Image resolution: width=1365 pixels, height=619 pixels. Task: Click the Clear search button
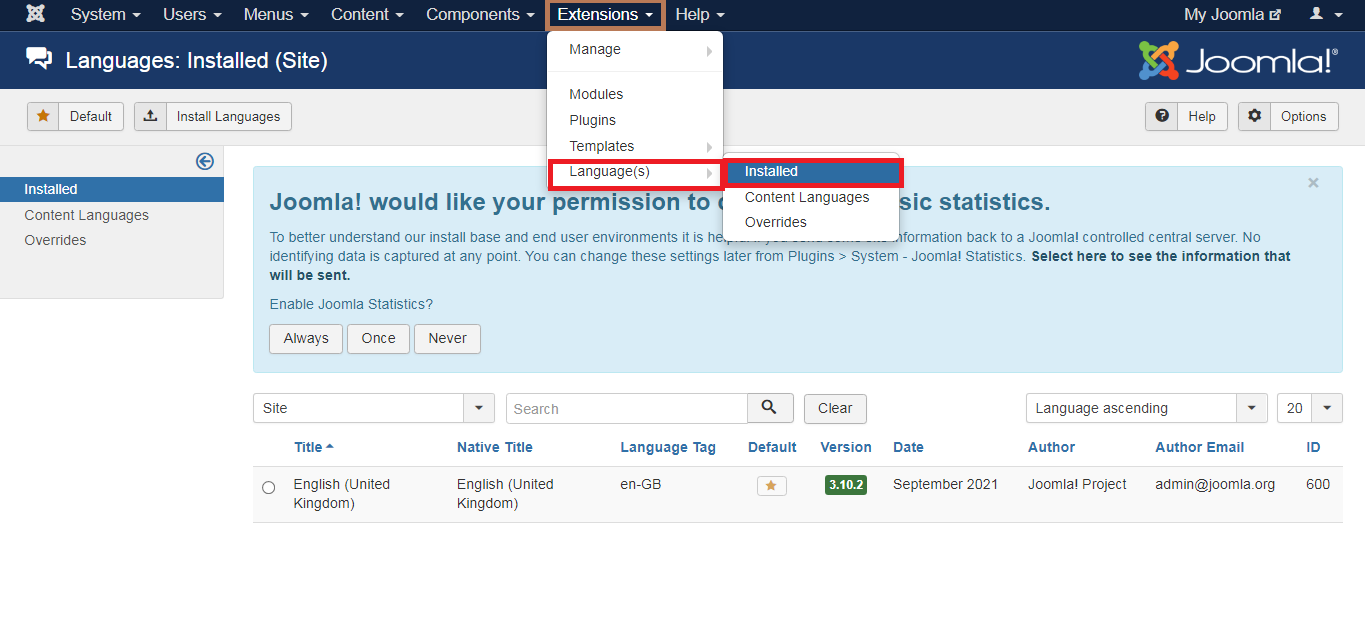835,408
